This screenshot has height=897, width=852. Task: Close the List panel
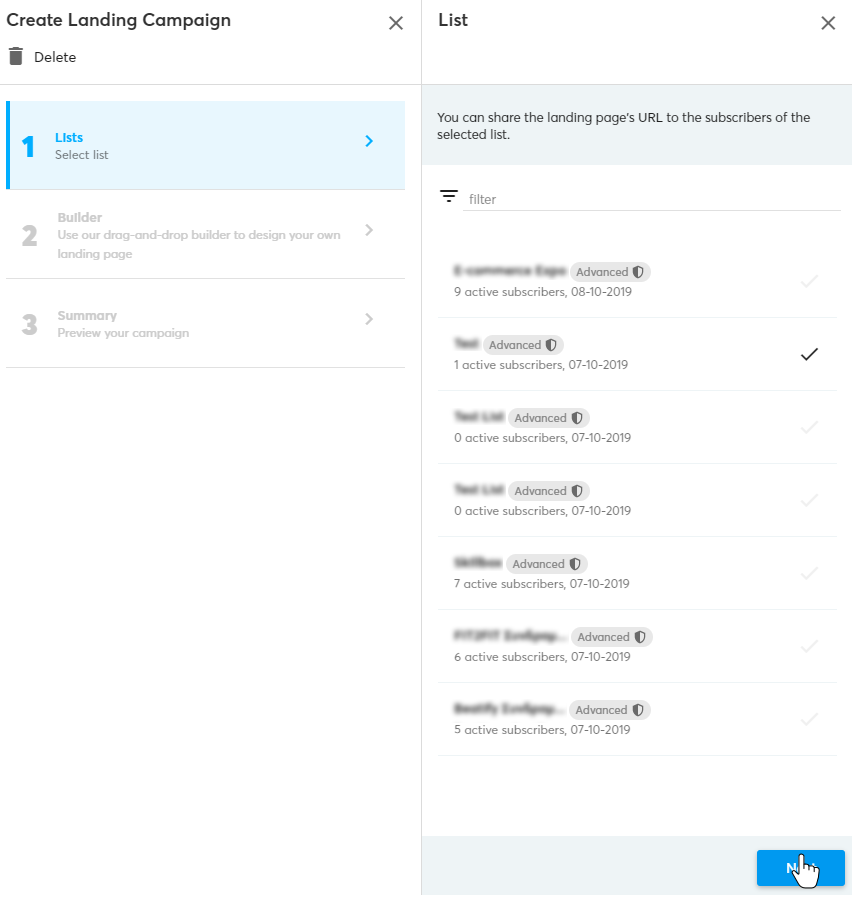point(828,23)
